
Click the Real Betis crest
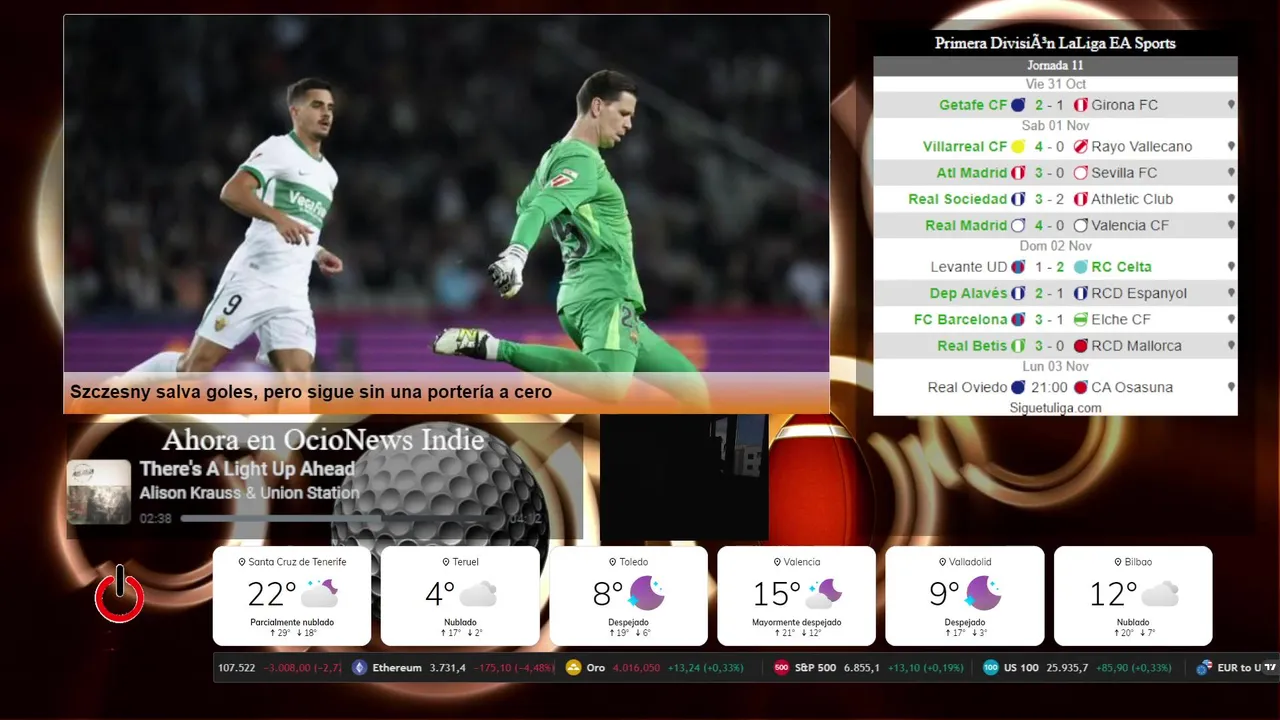tap(1018, 346)
